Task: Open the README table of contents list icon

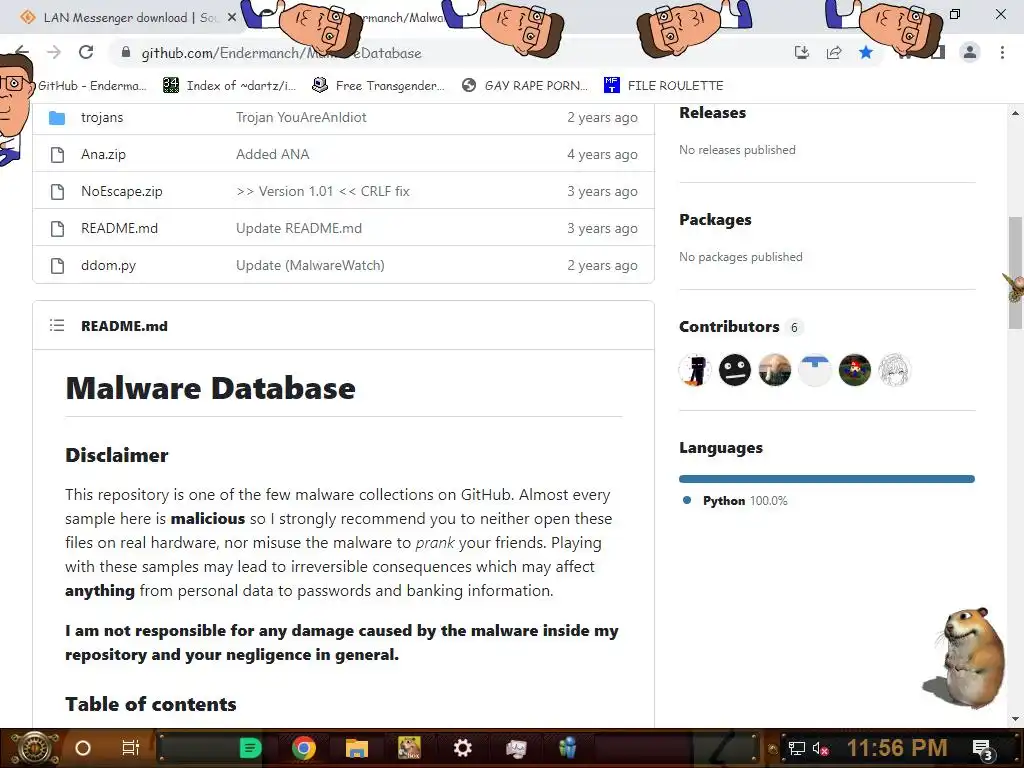Action: pyautogui.click(x=57, y=325)
